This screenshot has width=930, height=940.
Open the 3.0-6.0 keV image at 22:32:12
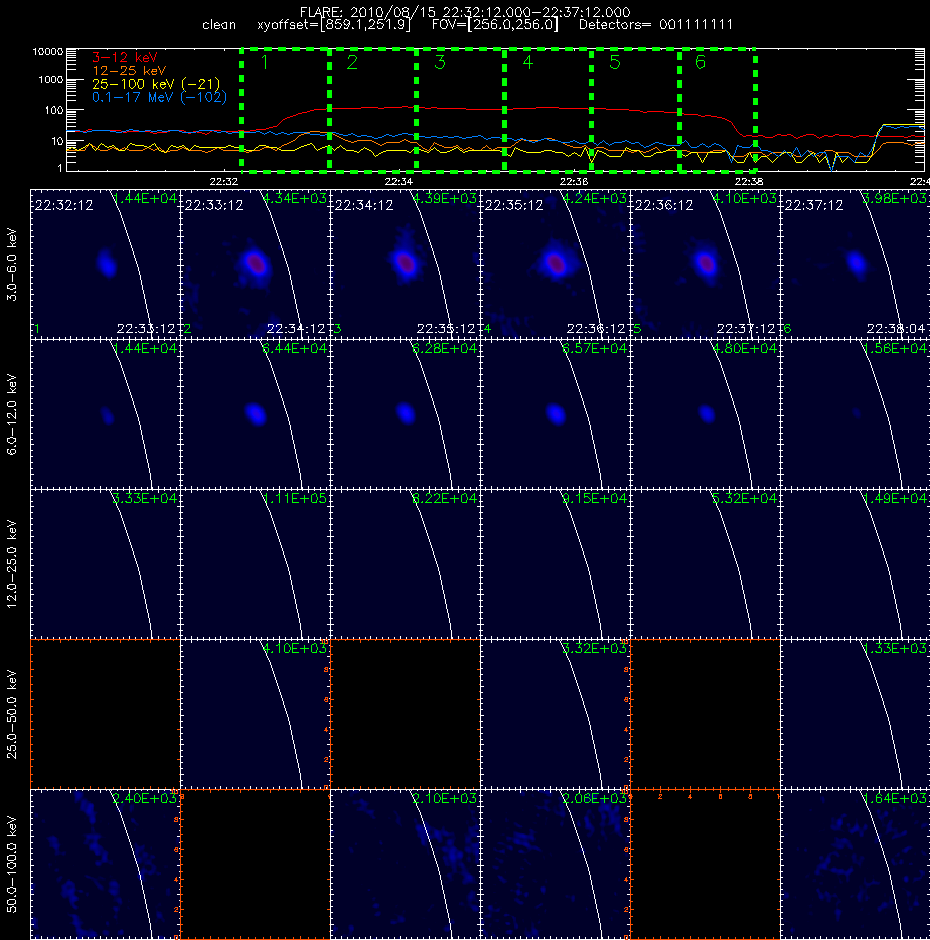point(105,264)
